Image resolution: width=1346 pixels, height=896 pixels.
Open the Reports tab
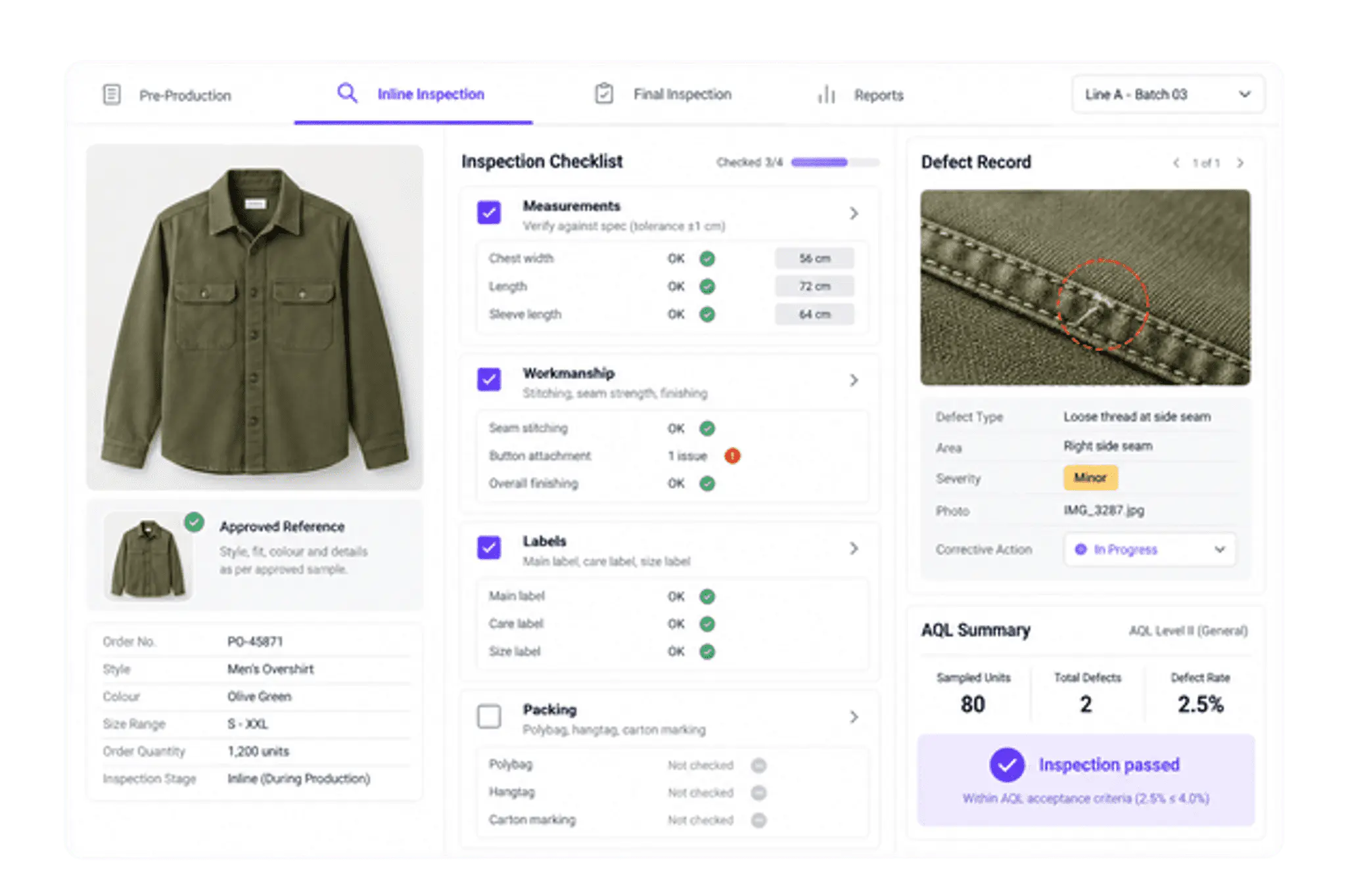(x=861, y=95)
